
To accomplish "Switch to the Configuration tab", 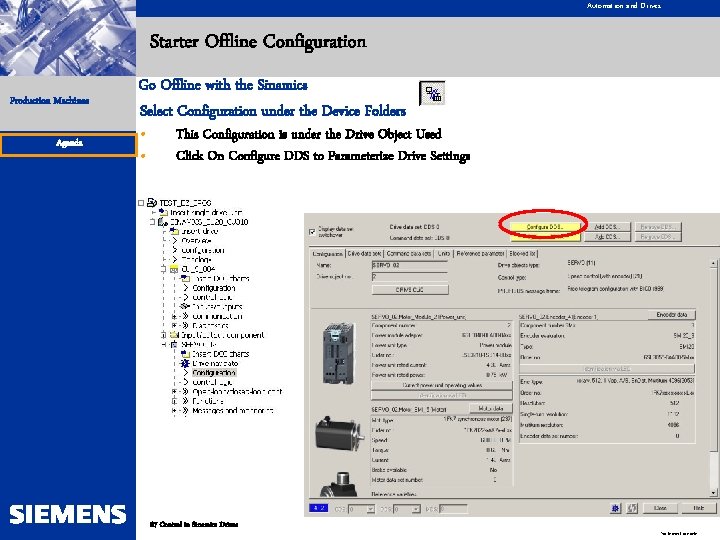I will click(x=327, y=253).
